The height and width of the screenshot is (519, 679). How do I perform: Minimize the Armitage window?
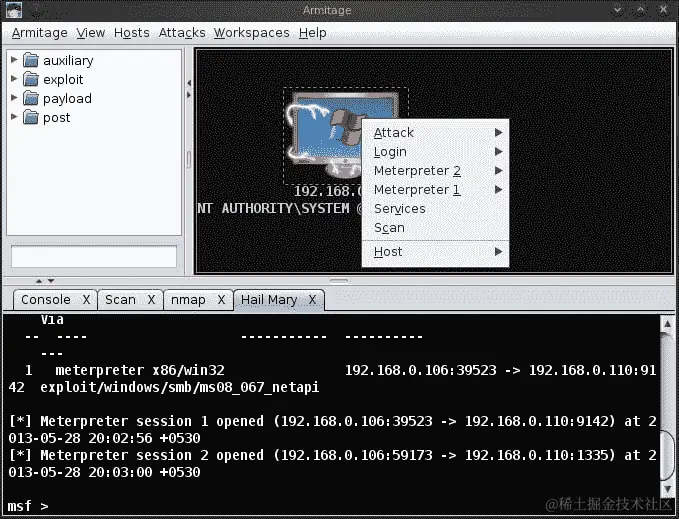tap(618, 10)
